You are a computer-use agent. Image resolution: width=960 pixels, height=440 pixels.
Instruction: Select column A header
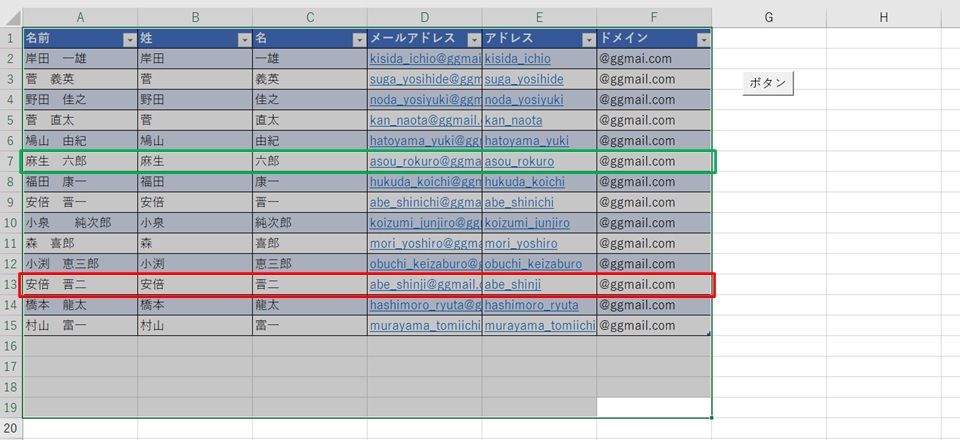(80, 18)
